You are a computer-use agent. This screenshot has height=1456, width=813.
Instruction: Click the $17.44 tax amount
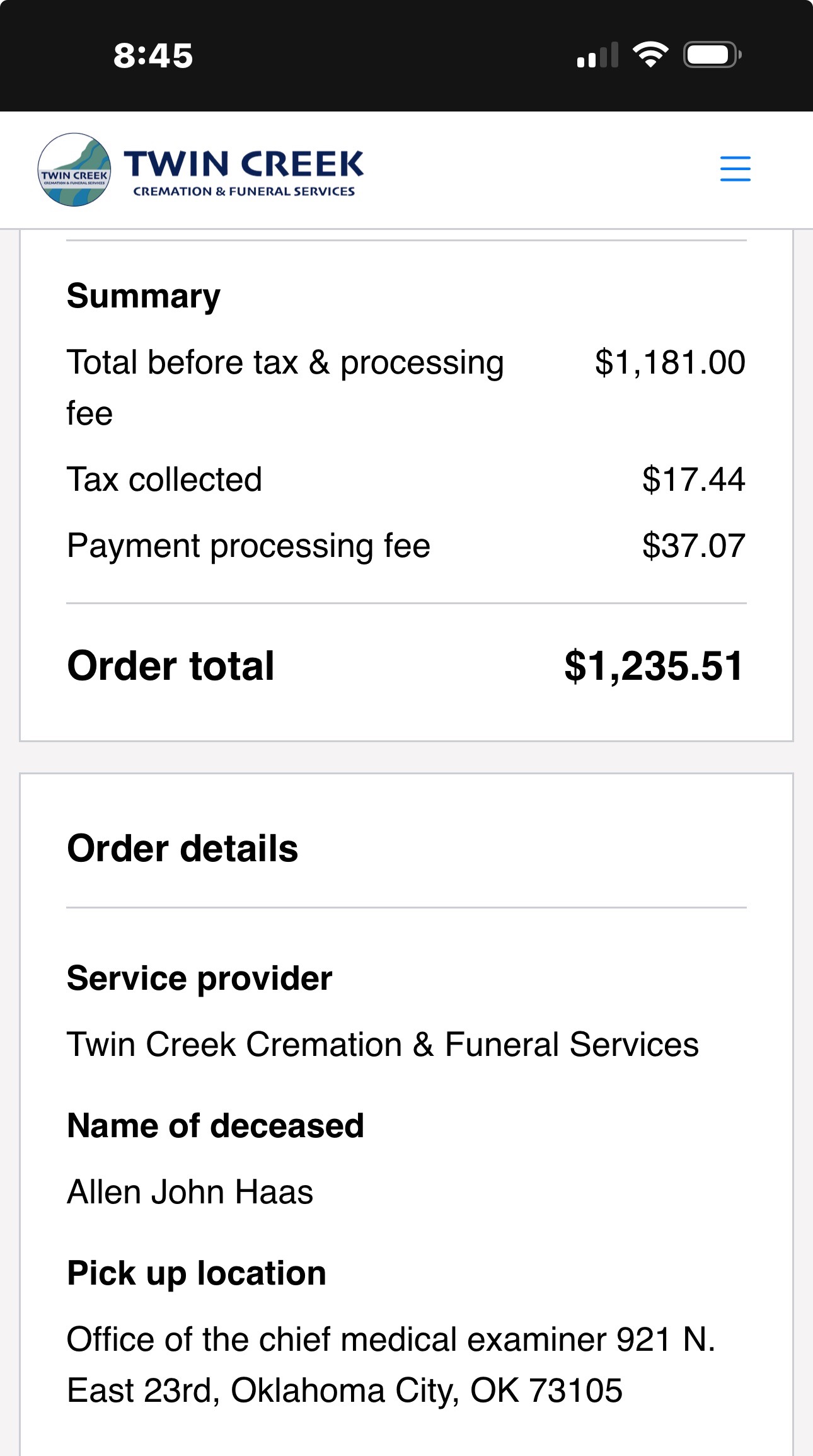(x=693, y=479)
